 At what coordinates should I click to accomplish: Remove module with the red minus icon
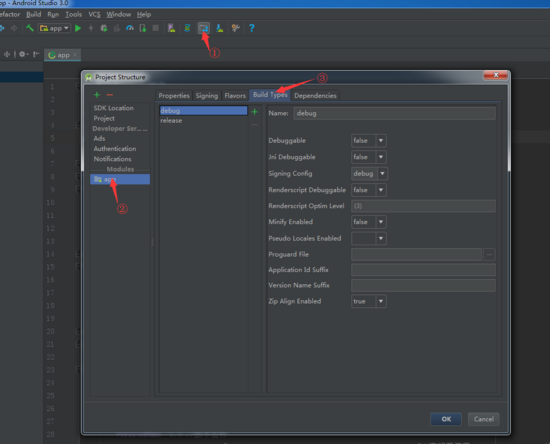(x=110, y=95)
